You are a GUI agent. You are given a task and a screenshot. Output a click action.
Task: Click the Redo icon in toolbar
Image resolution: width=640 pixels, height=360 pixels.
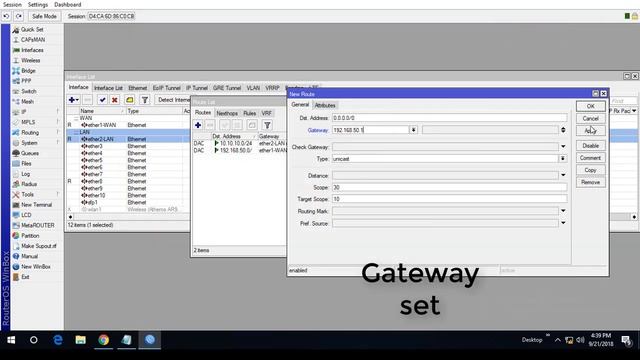tap(19, 16)
